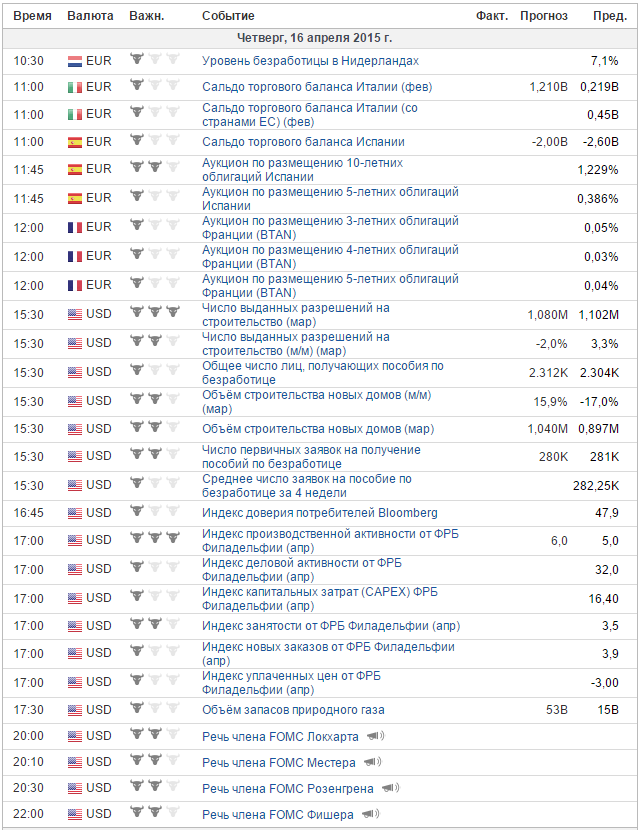Viewport: 641px width, 830px height.
Task: Click importance bulls in Уровень безработицы в Нидерландах row
Action: click(155, 59)
